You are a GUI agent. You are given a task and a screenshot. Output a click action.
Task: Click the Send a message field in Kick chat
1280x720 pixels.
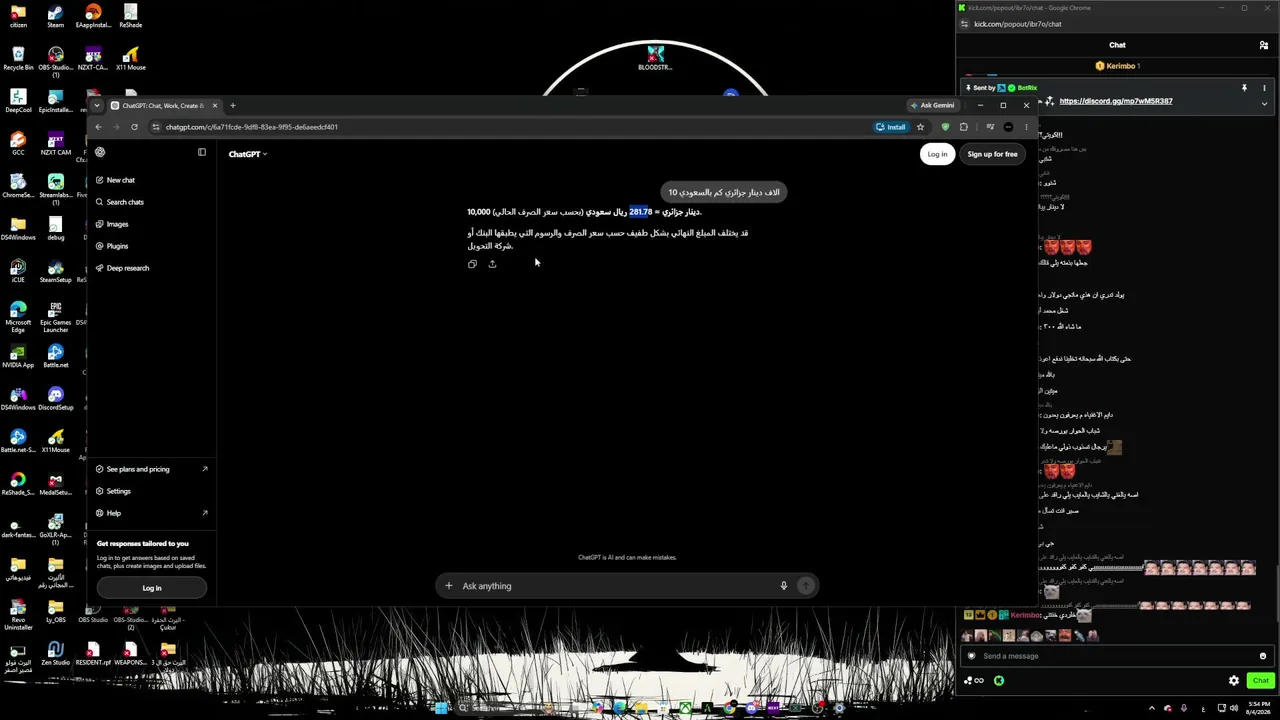pos(1115,656)
